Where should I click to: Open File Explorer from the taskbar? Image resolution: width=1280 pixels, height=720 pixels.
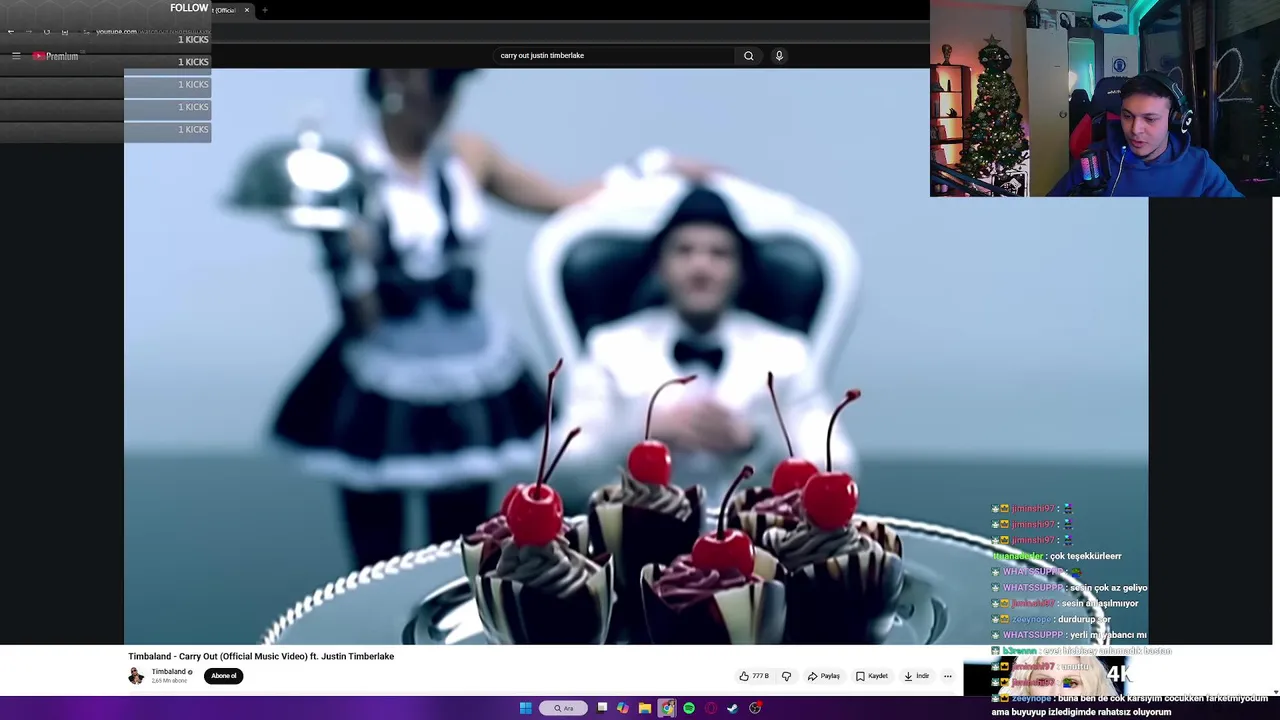(645, 708)
